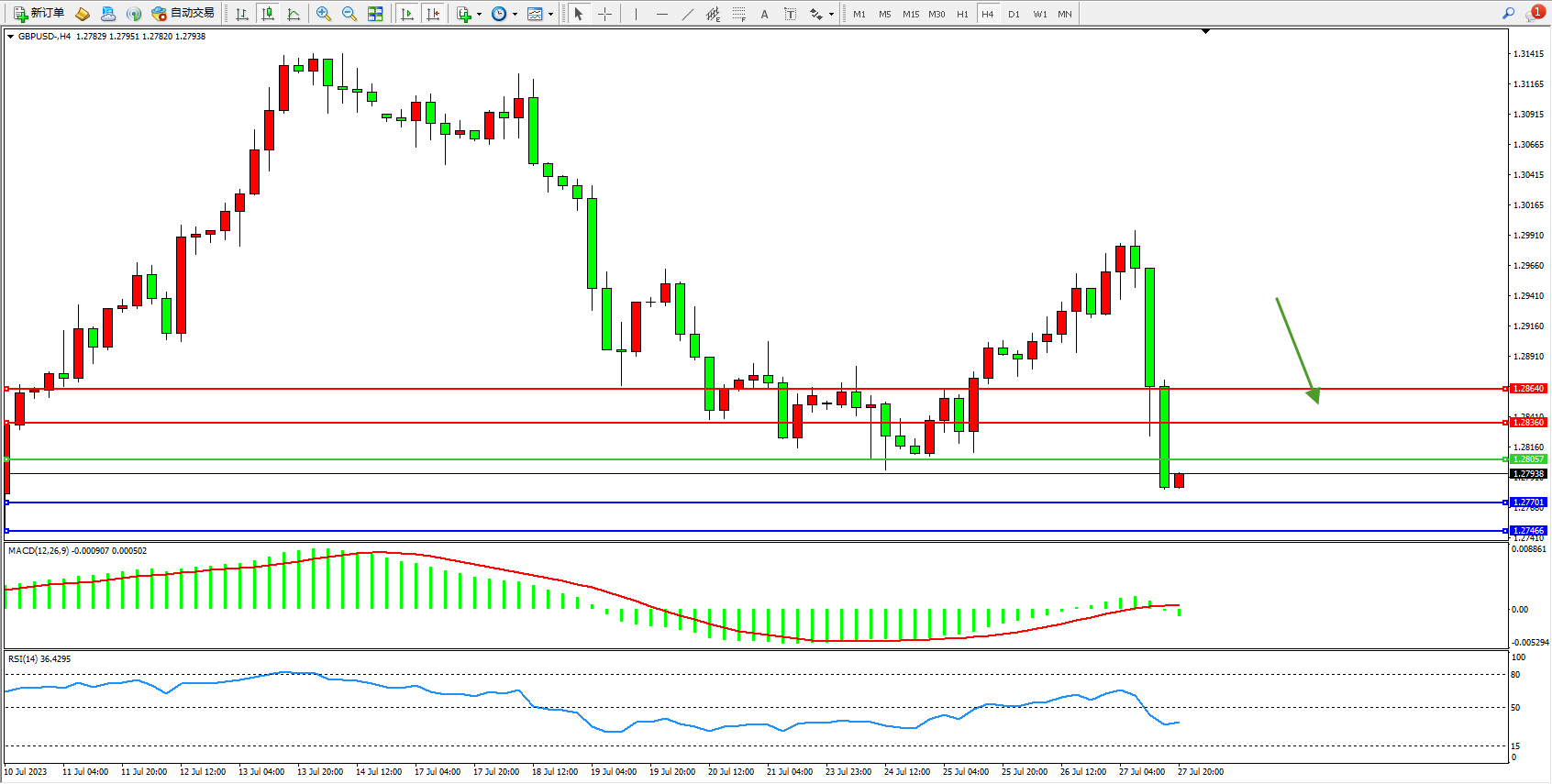Image resolution: width=1552 pixels, height=784 pixels.
Task: Open the periods clock dropdown arrow
Action: 515,14
